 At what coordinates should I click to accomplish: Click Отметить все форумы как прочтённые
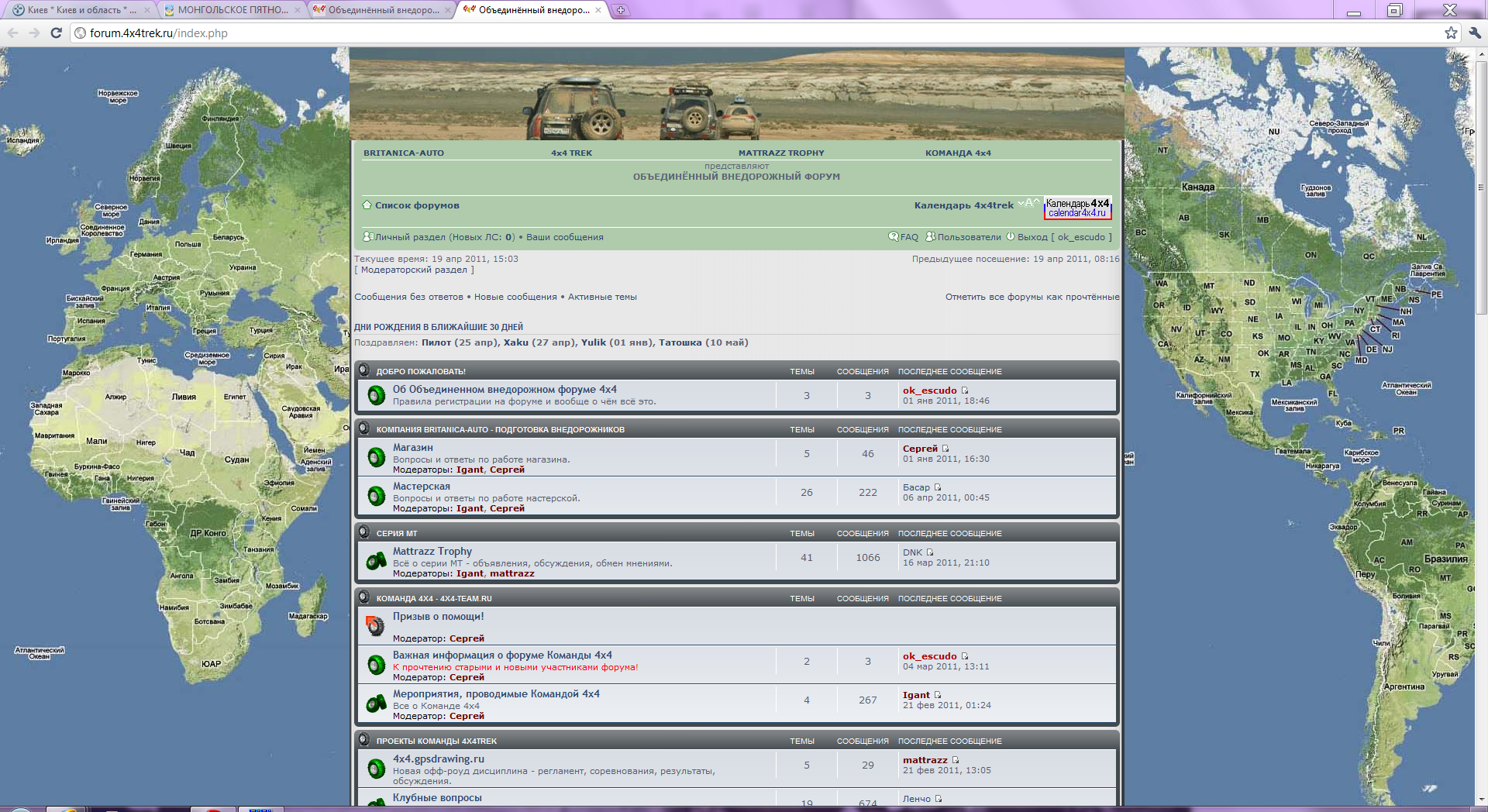coord(1032,297)
